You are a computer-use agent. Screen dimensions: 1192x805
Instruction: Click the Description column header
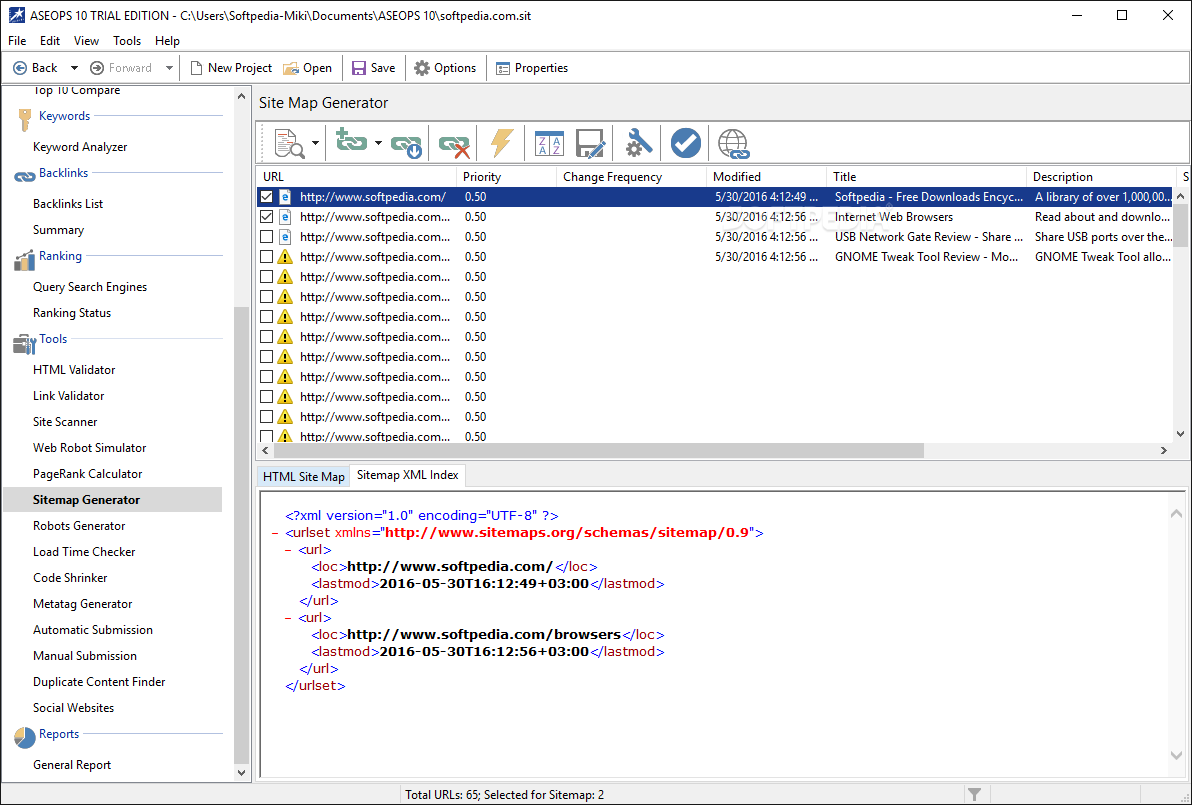1102,176
